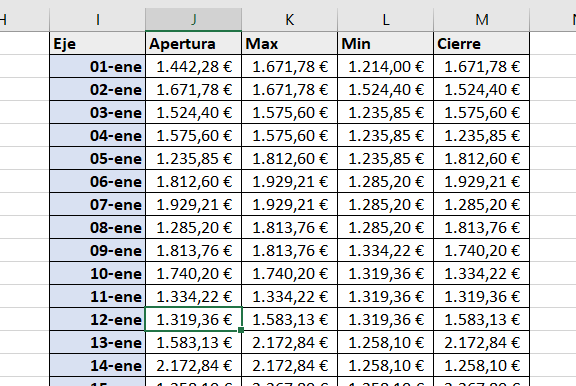Viewport: 576px width, 386px height.
Task: Click the Max header cell
Action: pos(289,44)
